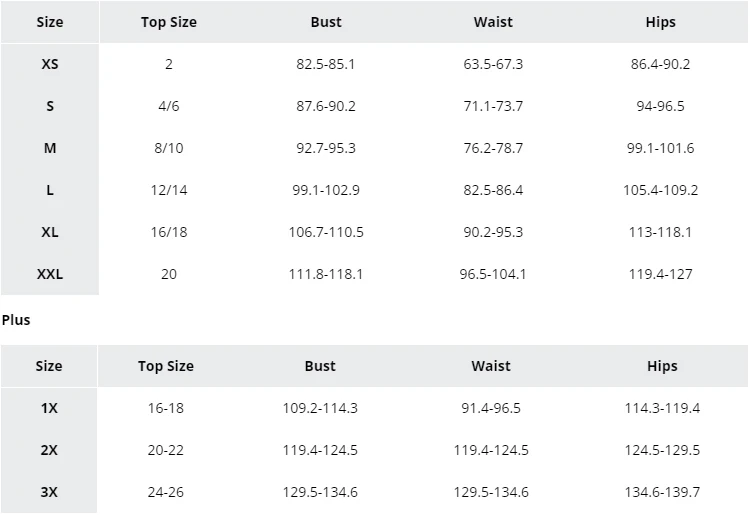Click the 2X top size 20-22
Screen dimensions: 750x515
166,450
